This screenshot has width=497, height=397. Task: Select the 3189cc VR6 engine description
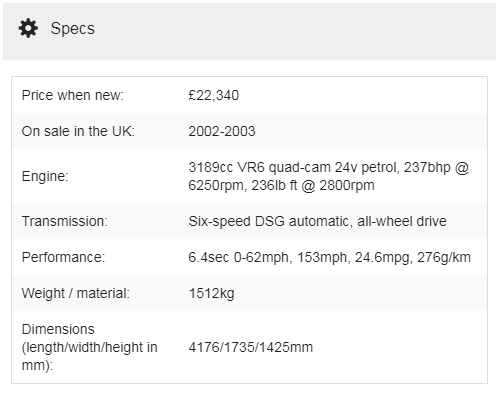click(329, 176)
